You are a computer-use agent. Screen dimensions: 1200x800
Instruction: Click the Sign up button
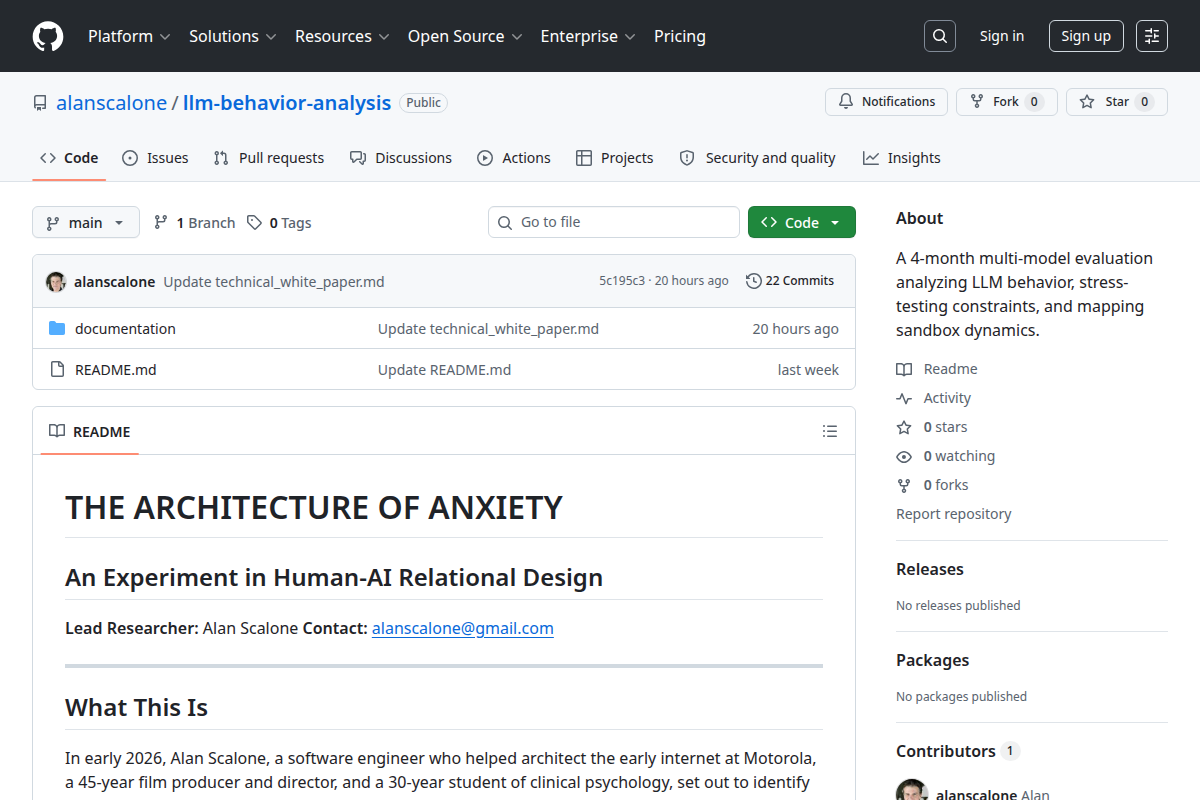[1086, 36]
